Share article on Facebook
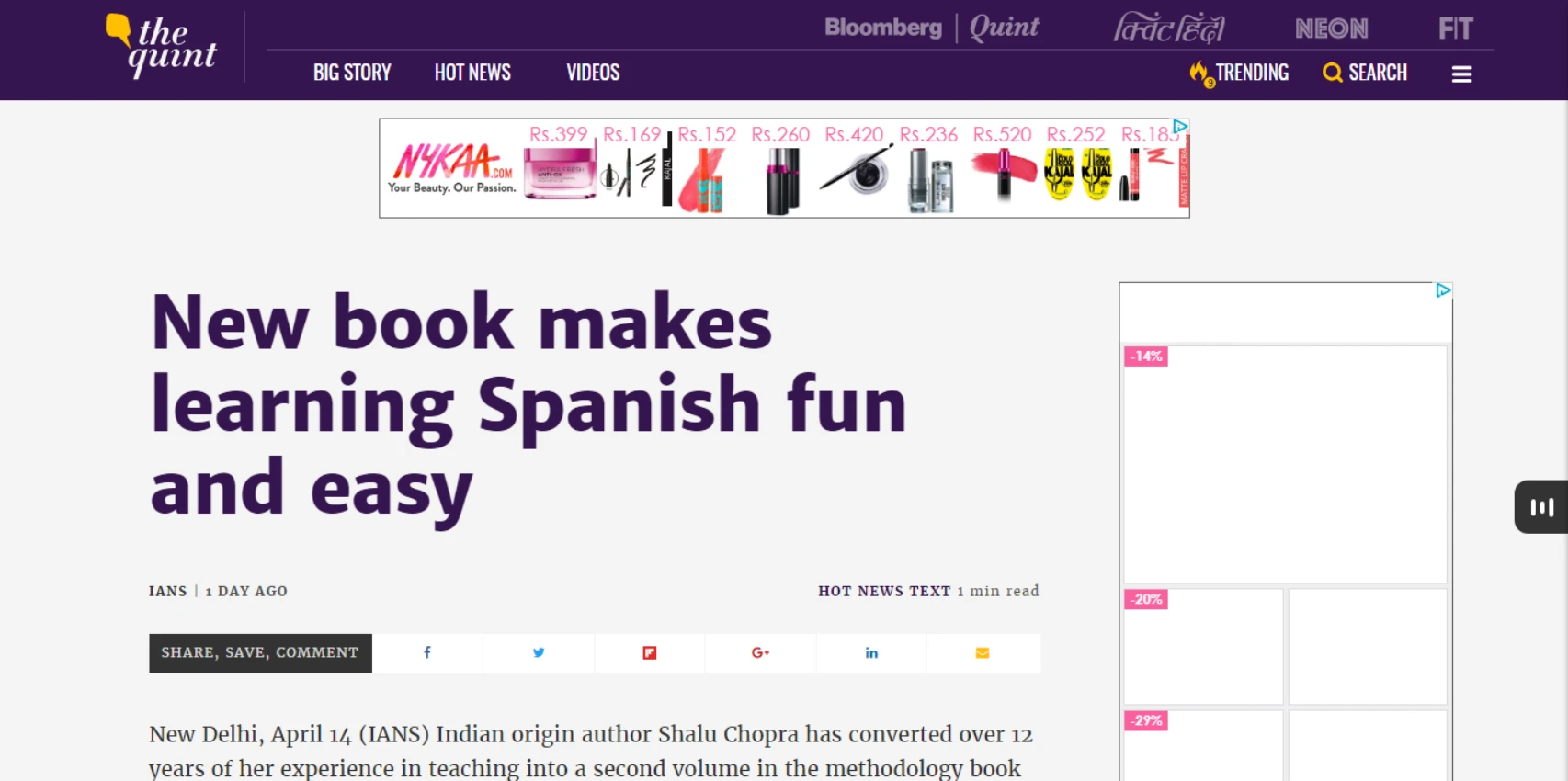1568x781 pixels. pyautogui.click(x=427, y=653)
